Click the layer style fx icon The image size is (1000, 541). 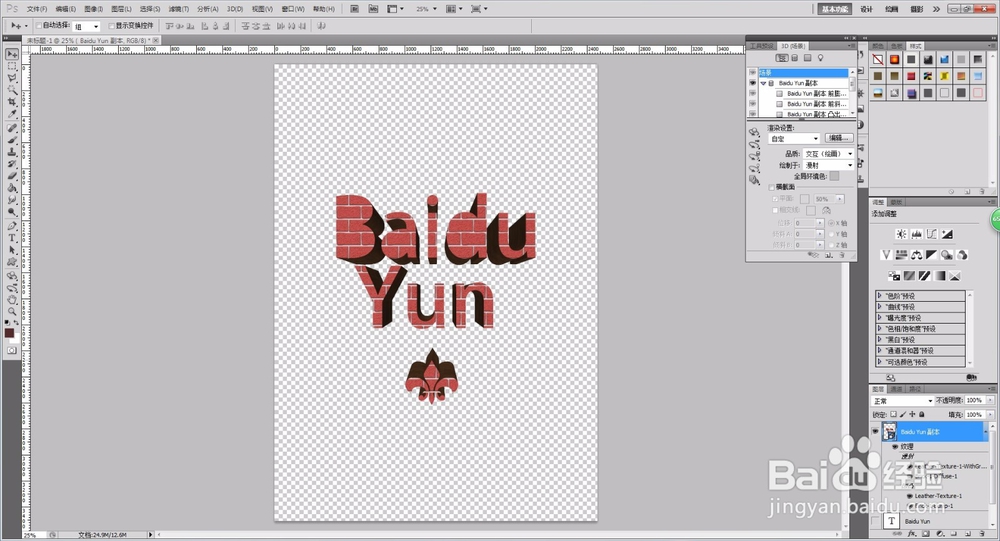[911, 533]
